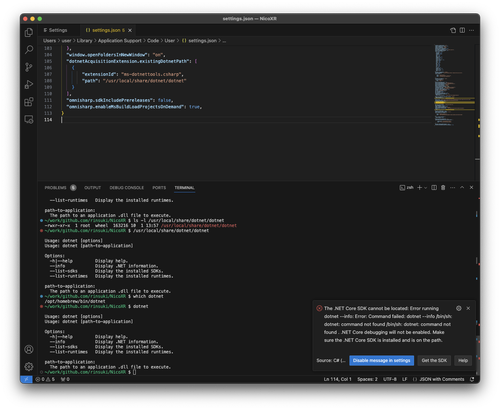Open the Extensions view
This screenshot has height=410, width=500.
tap(29, 102)
